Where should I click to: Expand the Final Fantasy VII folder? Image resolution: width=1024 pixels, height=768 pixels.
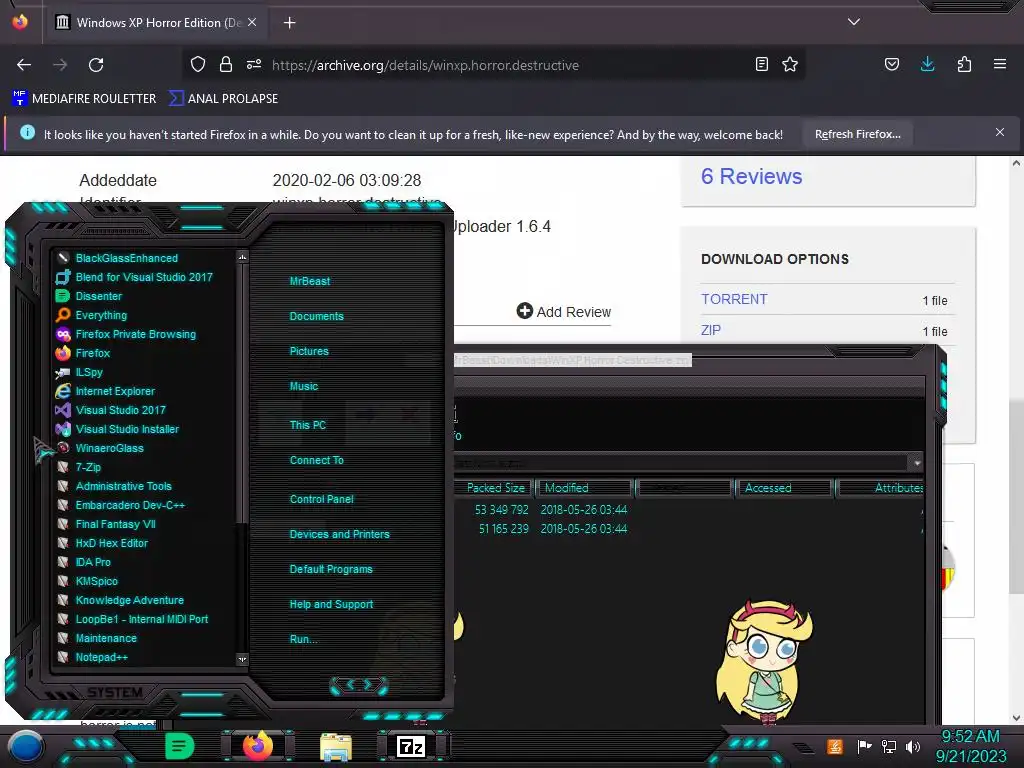[x=106, y=524]
